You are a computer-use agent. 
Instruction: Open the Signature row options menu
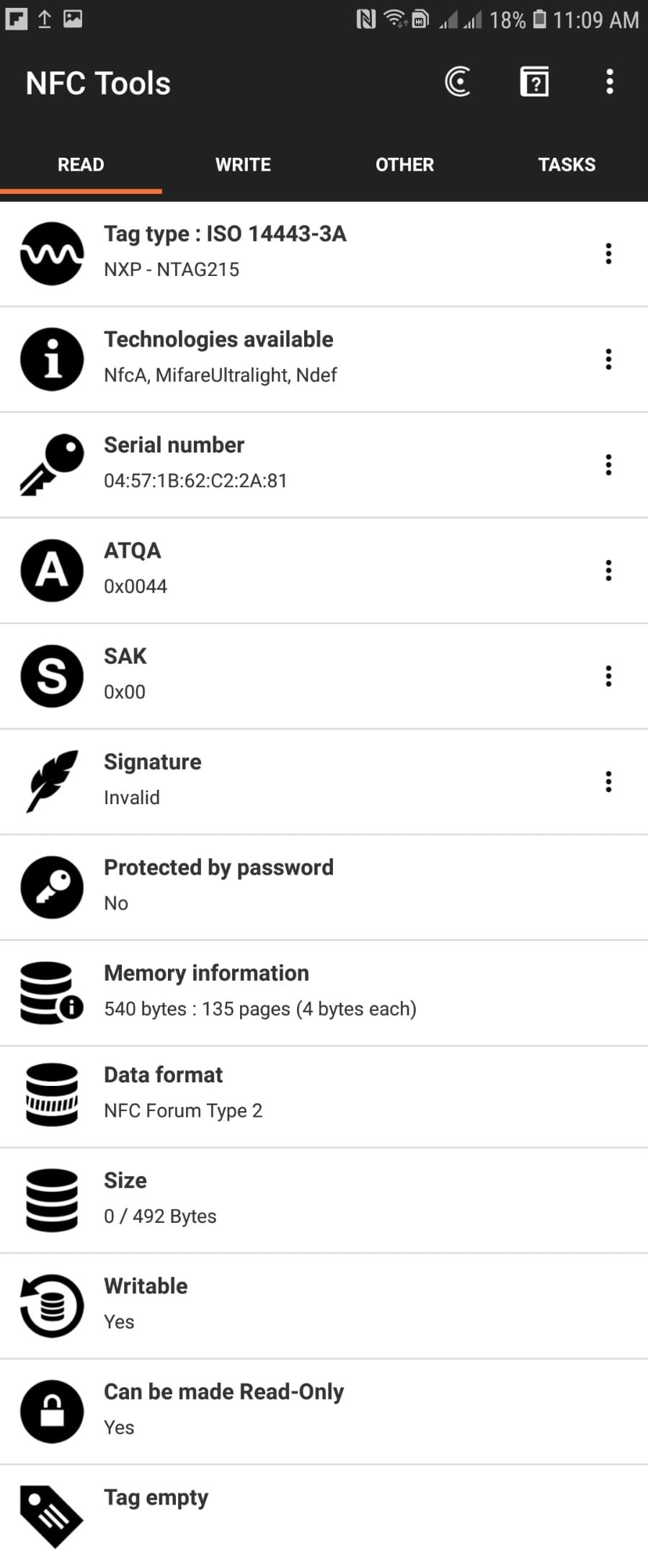(608, 782)
